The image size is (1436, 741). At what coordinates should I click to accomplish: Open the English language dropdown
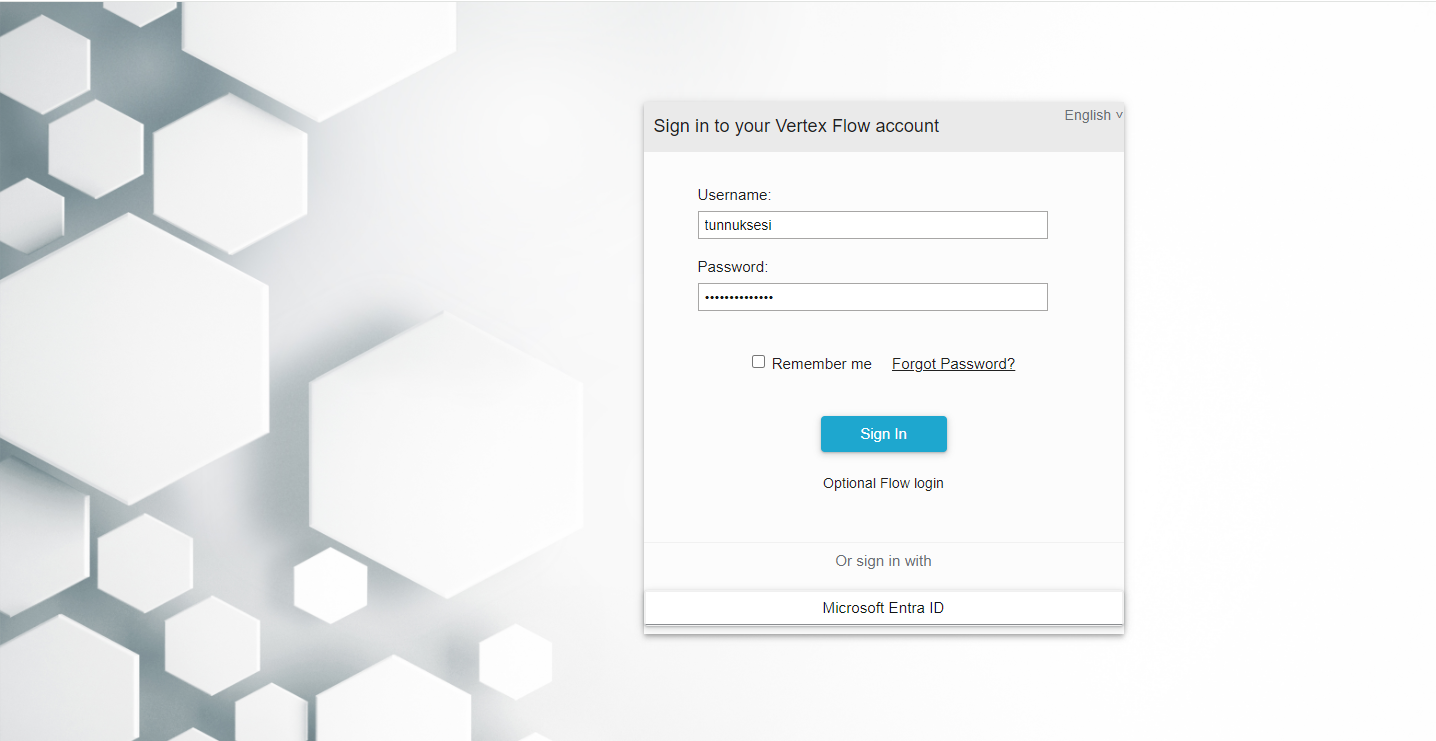pyautogui.click(x=1088, y=115)
